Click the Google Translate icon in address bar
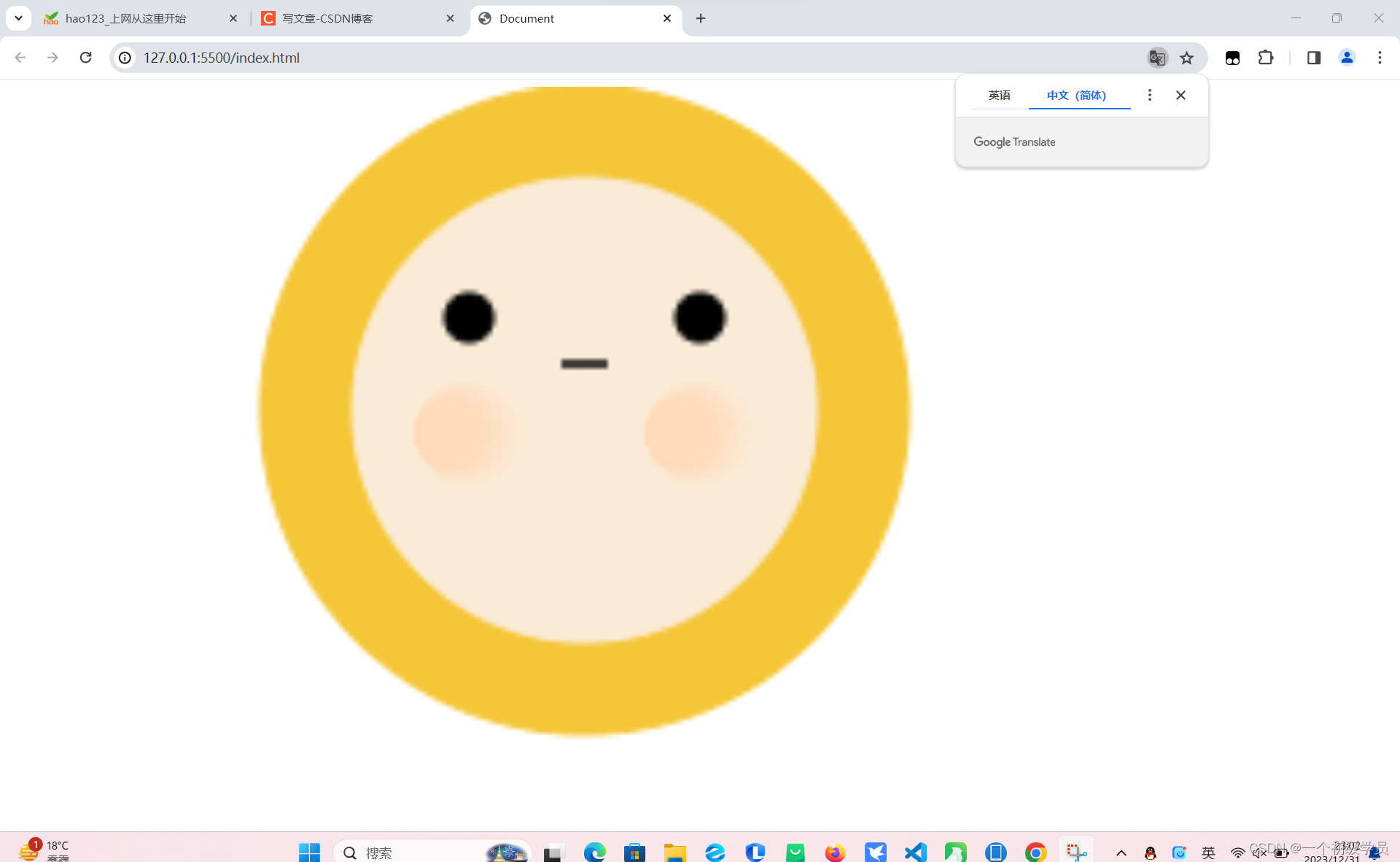The image size is (1400, 862). tap(1157, 58)
